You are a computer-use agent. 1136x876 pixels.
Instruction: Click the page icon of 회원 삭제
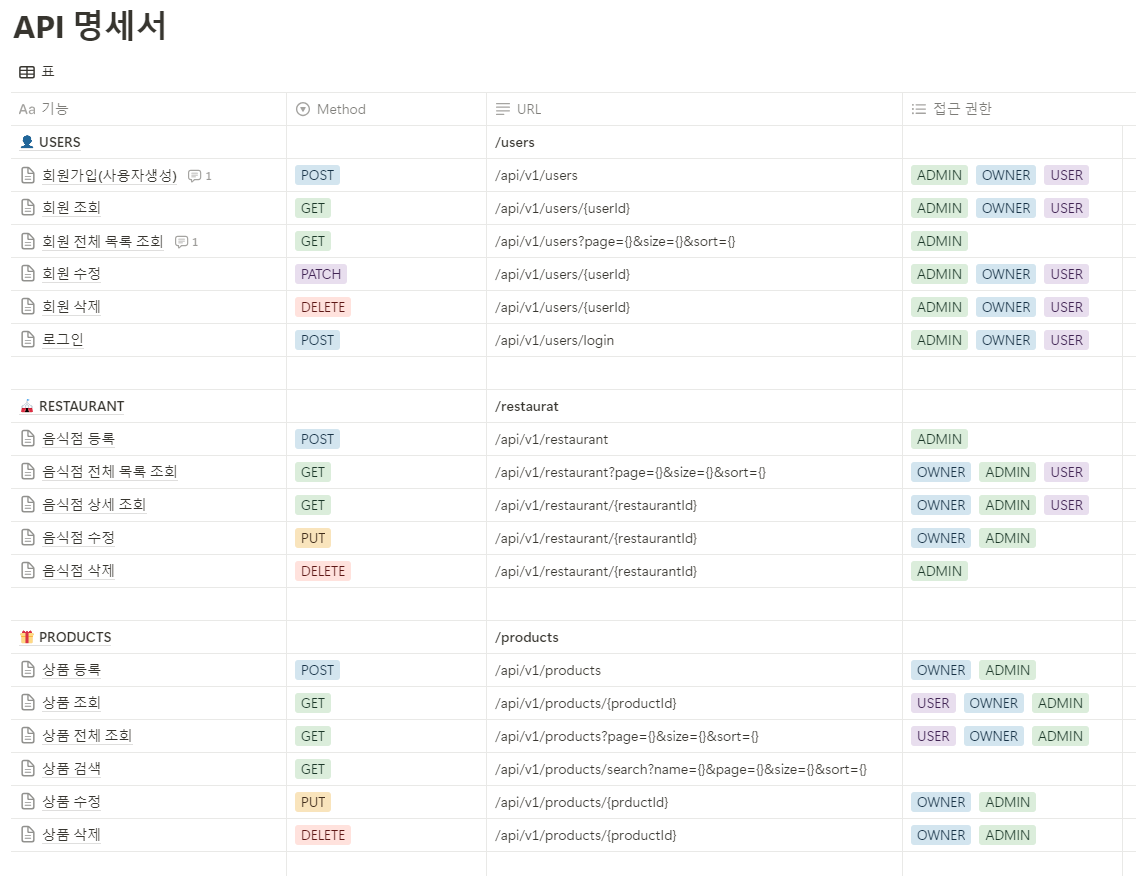(x=28, y=307)
